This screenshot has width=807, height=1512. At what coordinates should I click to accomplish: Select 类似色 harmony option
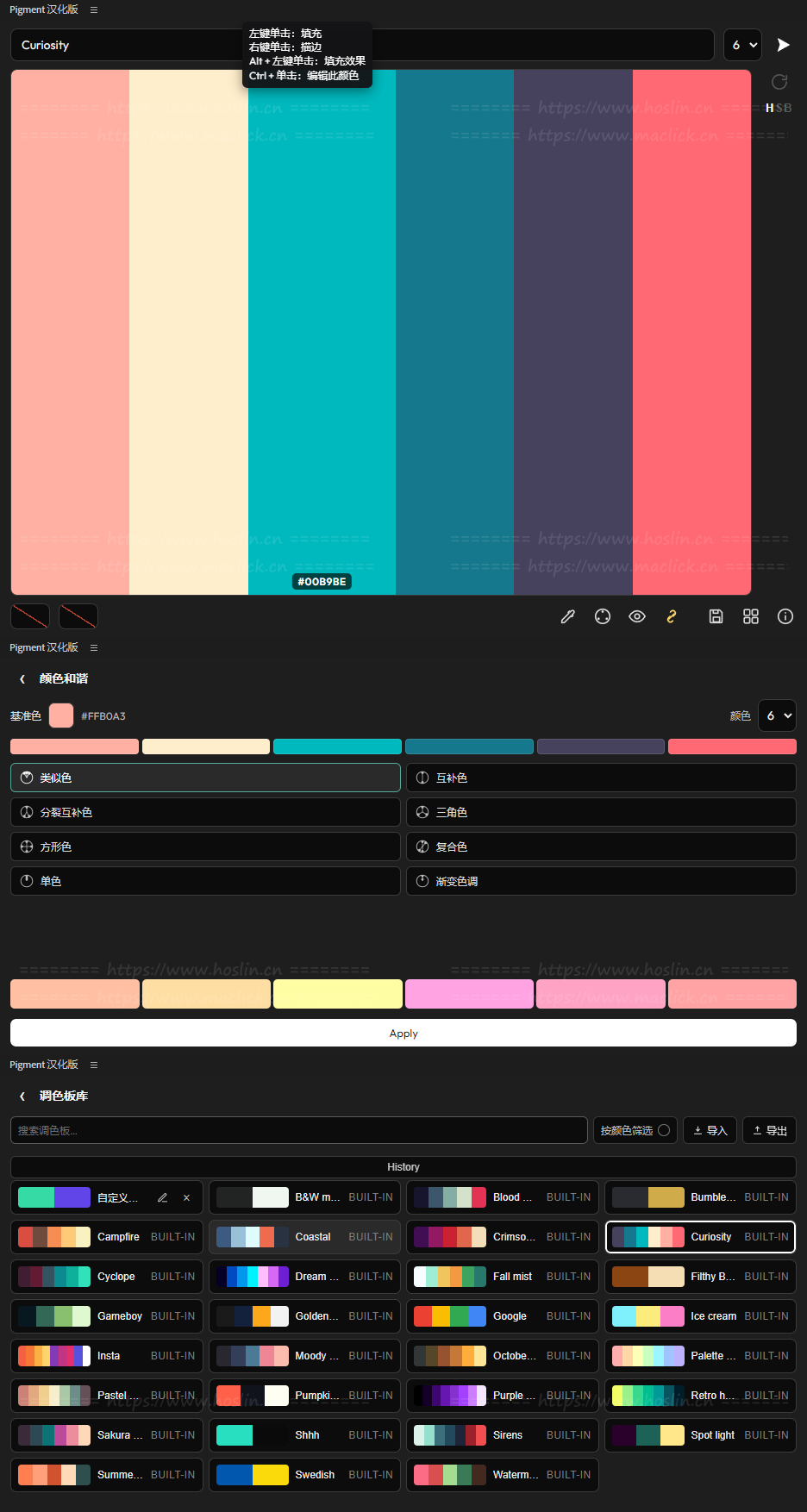(x=205, y=778)
